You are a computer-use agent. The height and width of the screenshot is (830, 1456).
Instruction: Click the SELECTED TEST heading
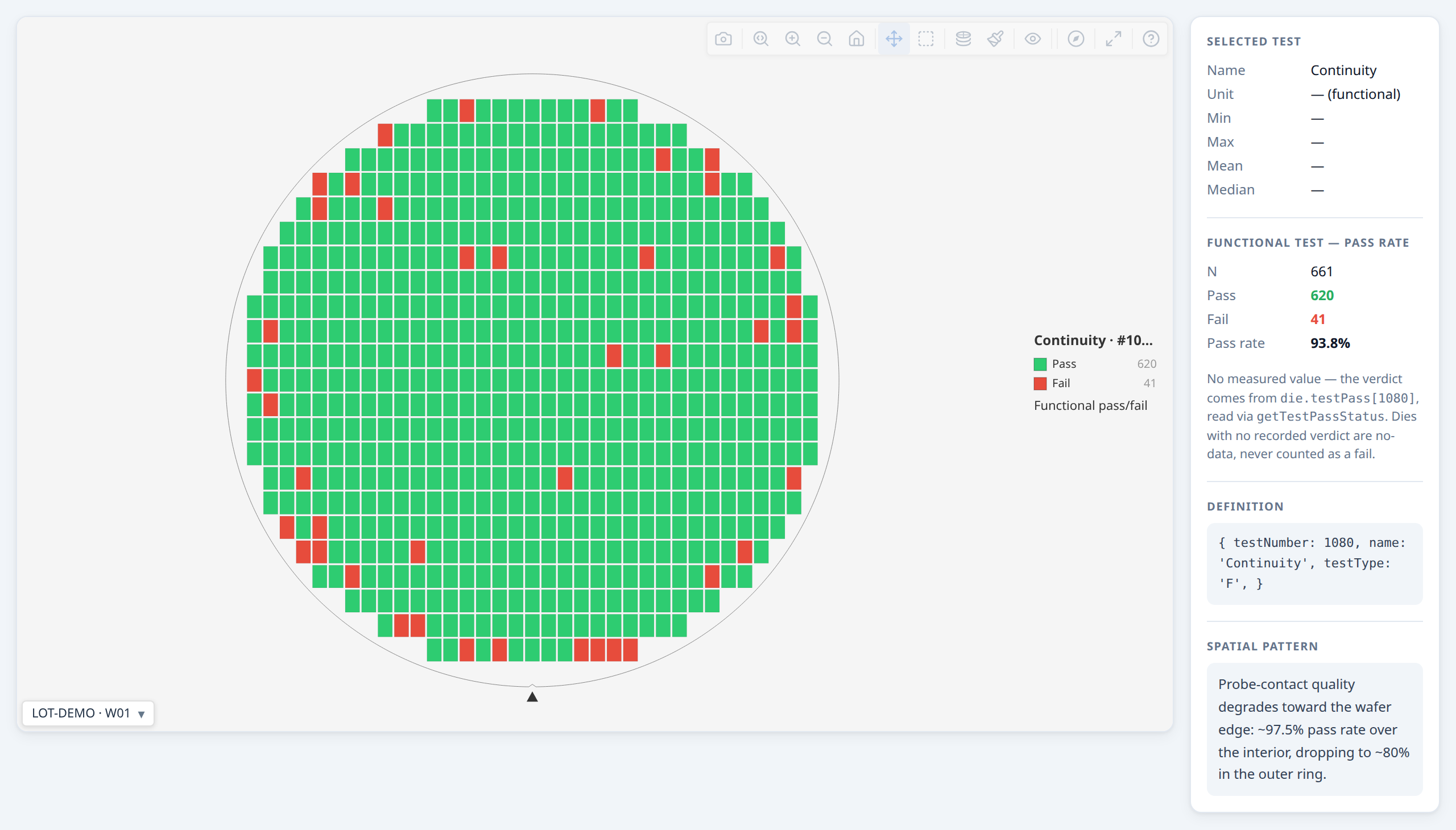[1254, 42]
